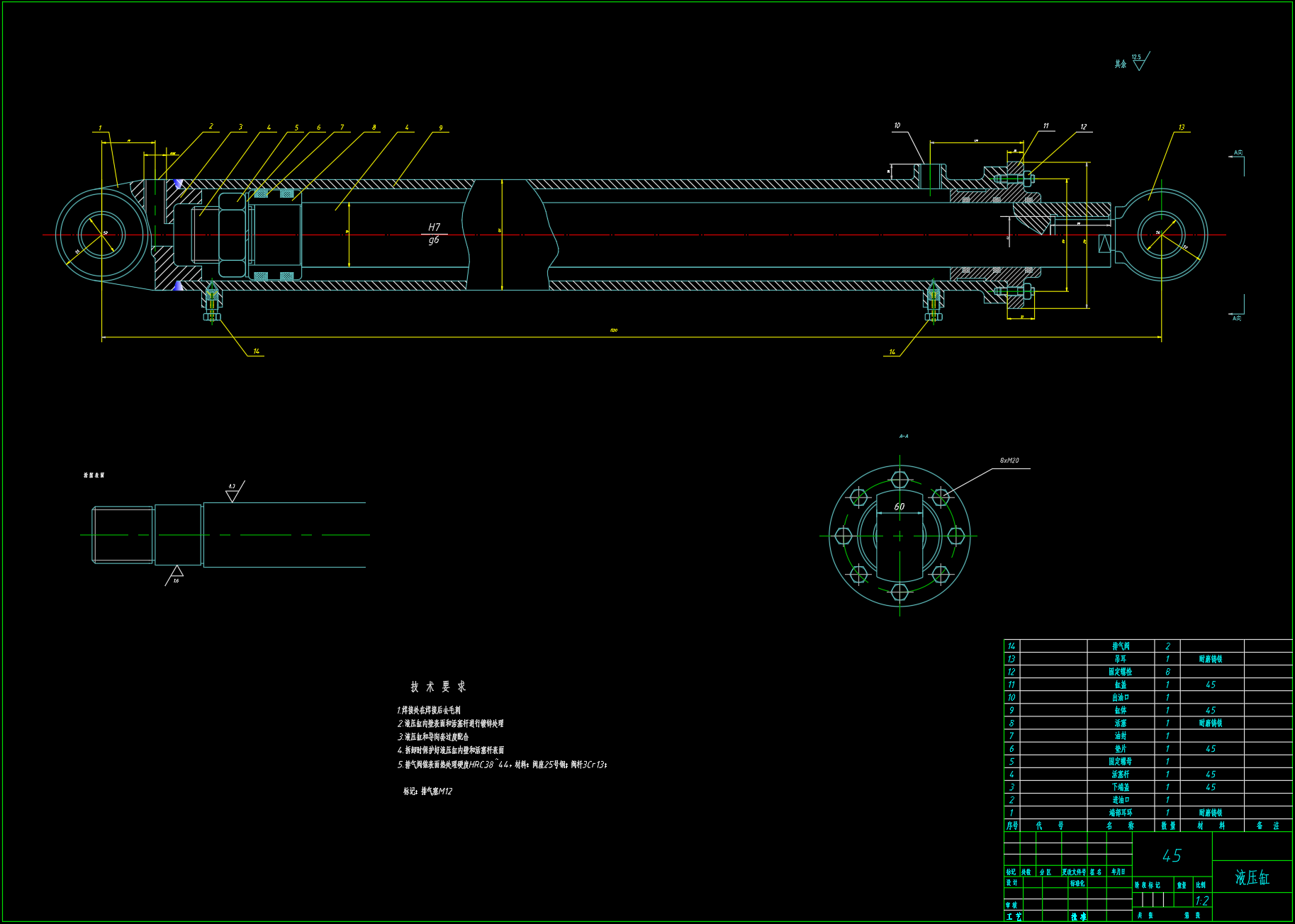
Task: Select the 60 dimension in flange view
Action: click(899, 507)
